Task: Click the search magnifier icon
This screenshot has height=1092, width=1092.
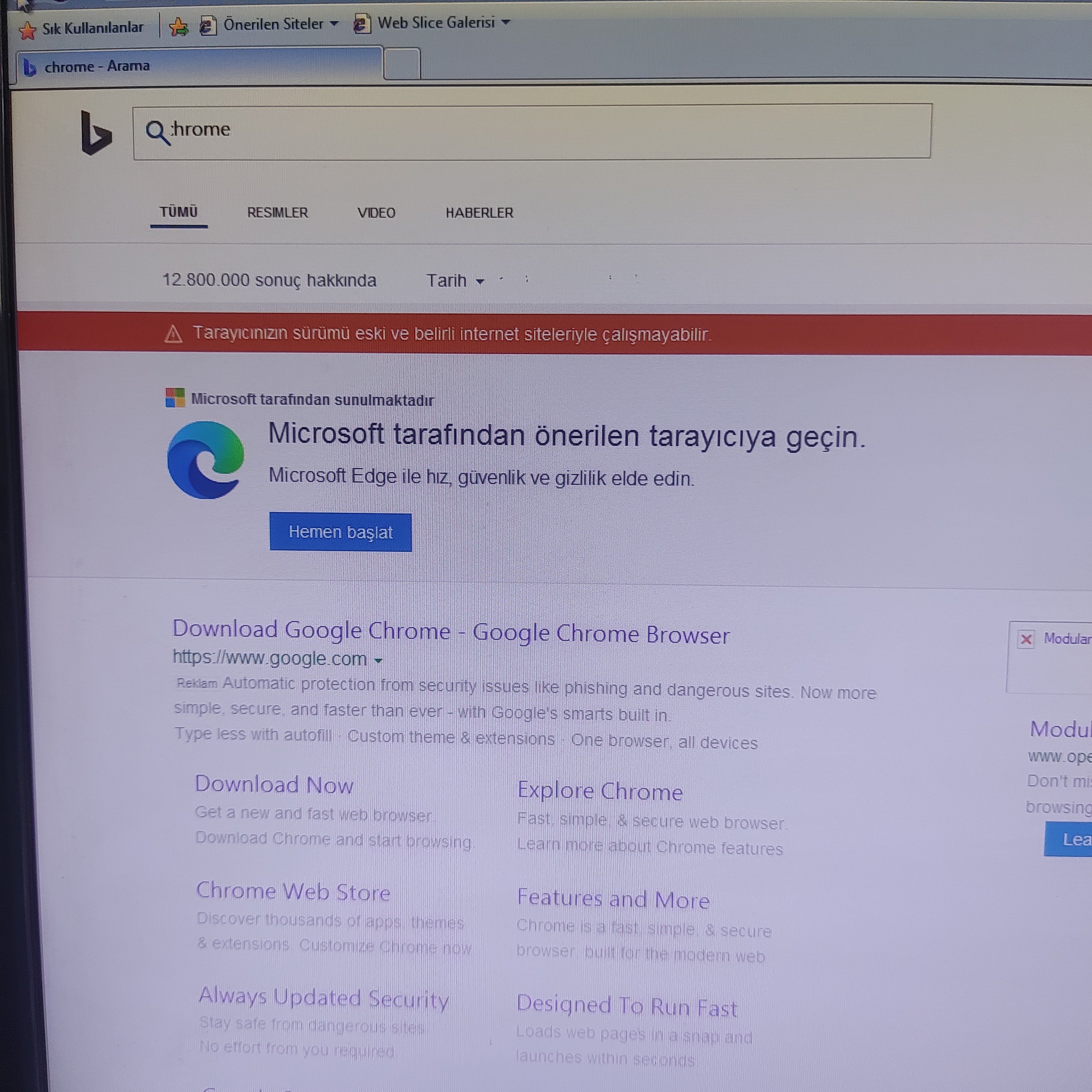Action: (x=157, y=132)
